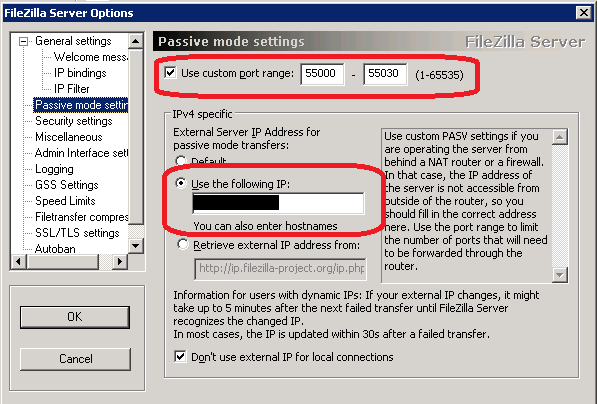
Task: Toggle Use custom port range checkbox
Action: click(170, 73)
